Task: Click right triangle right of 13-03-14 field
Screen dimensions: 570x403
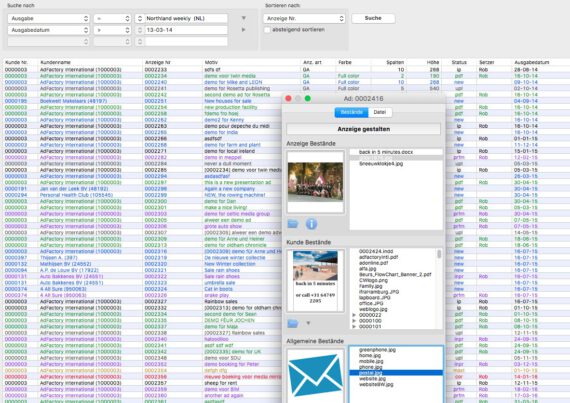Action: pos(244,30)
